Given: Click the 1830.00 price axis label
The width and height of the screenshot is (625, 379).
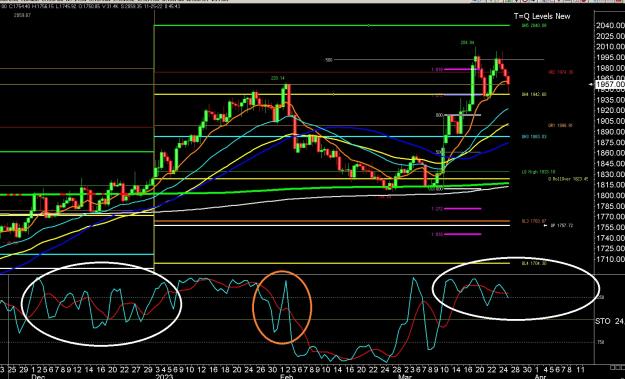Looking at the screenshot, I should click(610, 174).
